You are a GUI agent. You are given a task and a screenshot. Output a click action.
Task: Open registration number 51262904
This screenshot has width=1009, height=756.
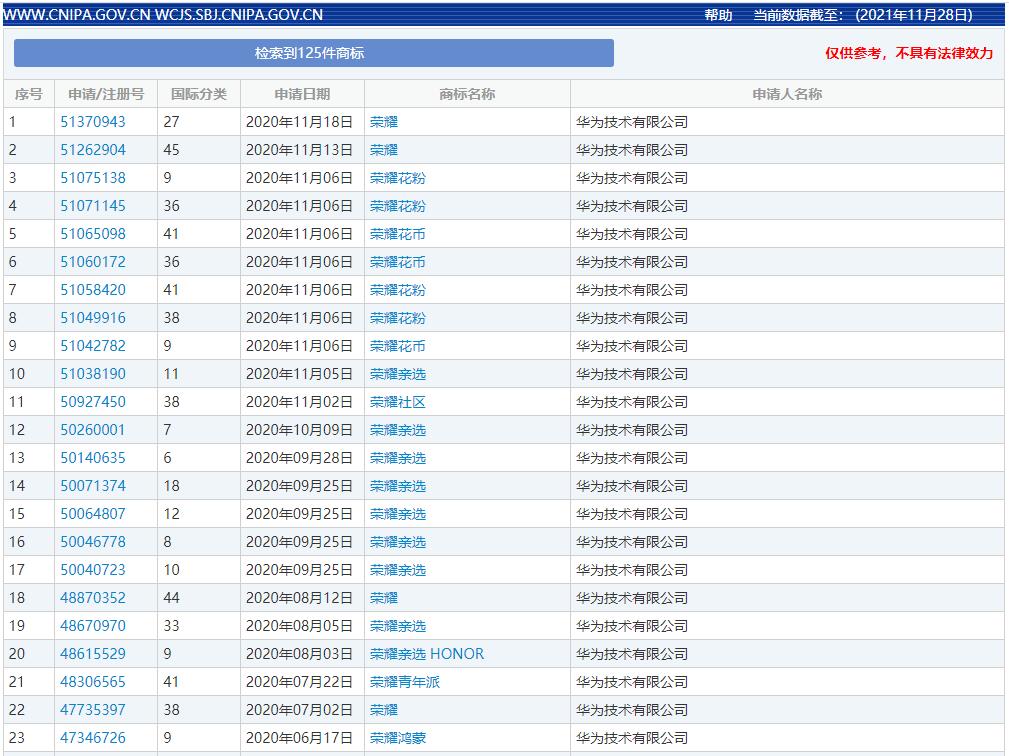point(93,150)
